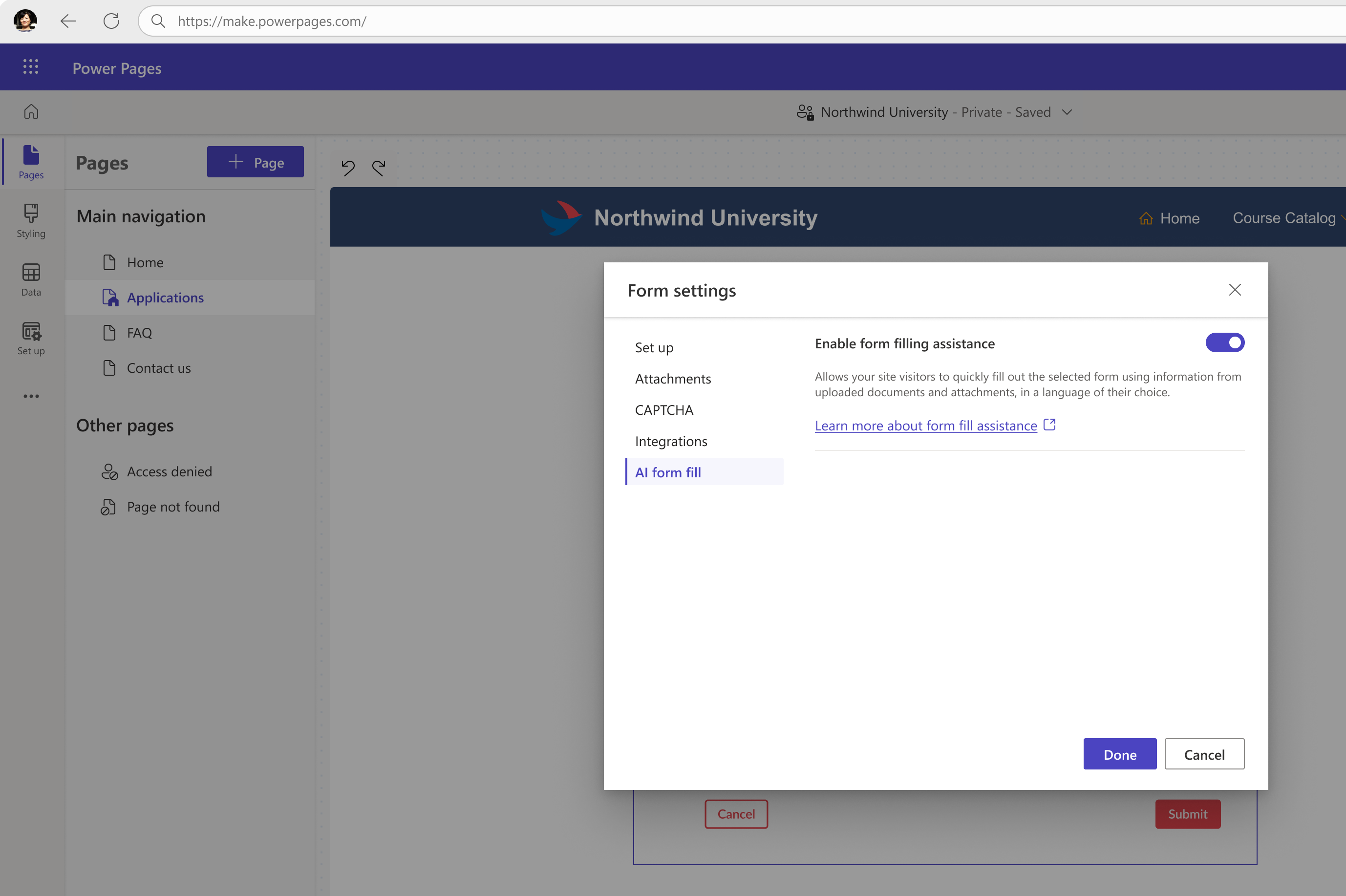1346x896 pixels.
Task: Click the redo arrow icon in toolbar
Action: (378, 166)
